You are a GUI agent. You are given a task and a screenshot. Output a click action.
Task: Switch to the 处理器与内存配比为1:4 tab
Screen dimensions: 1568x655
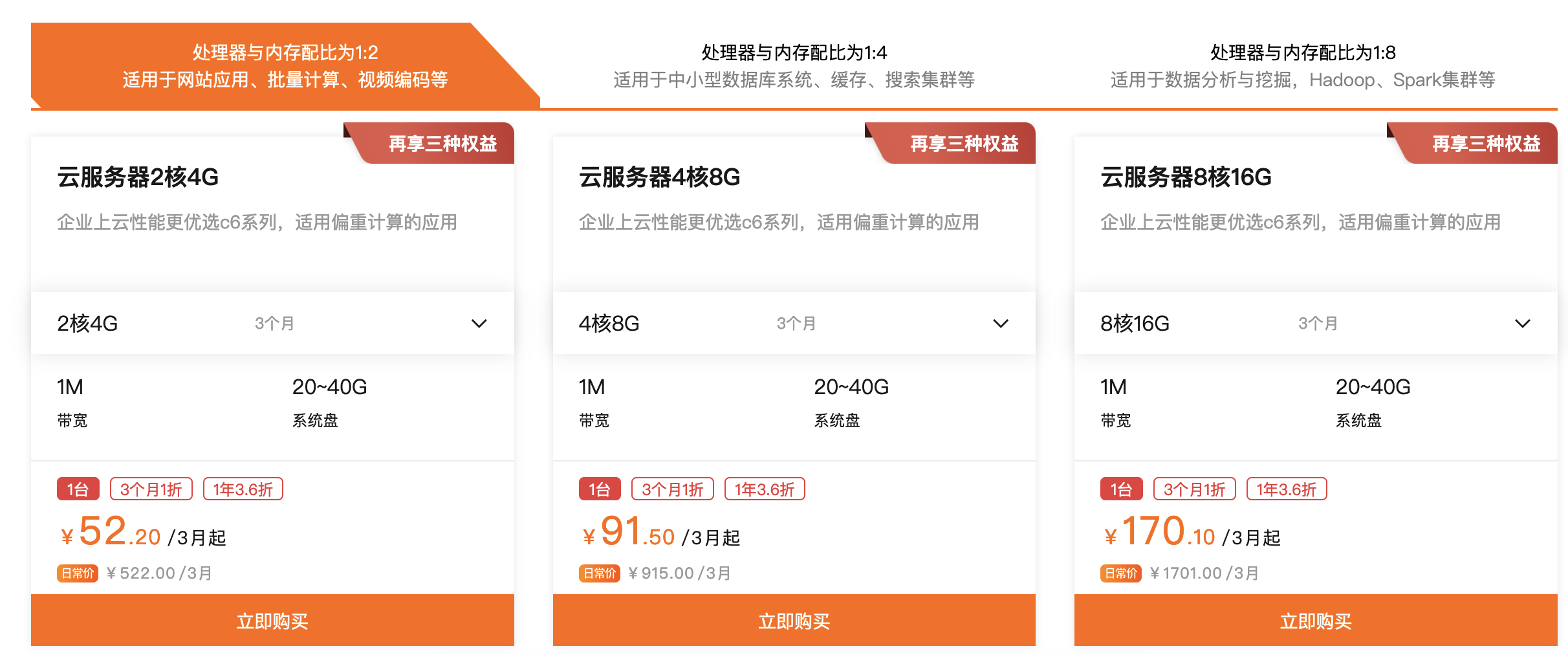[x=794, y=65]
